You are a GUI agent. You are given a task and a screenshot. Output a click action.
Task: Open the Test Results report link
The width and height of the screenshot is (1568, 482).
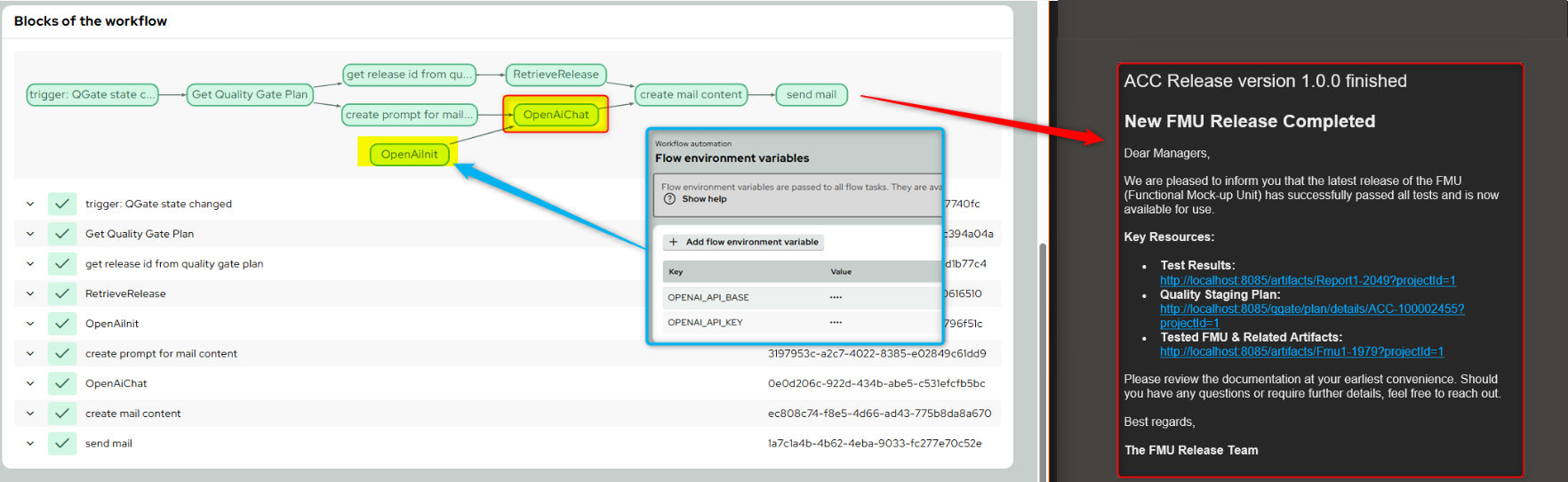[x=1307, y=280]
